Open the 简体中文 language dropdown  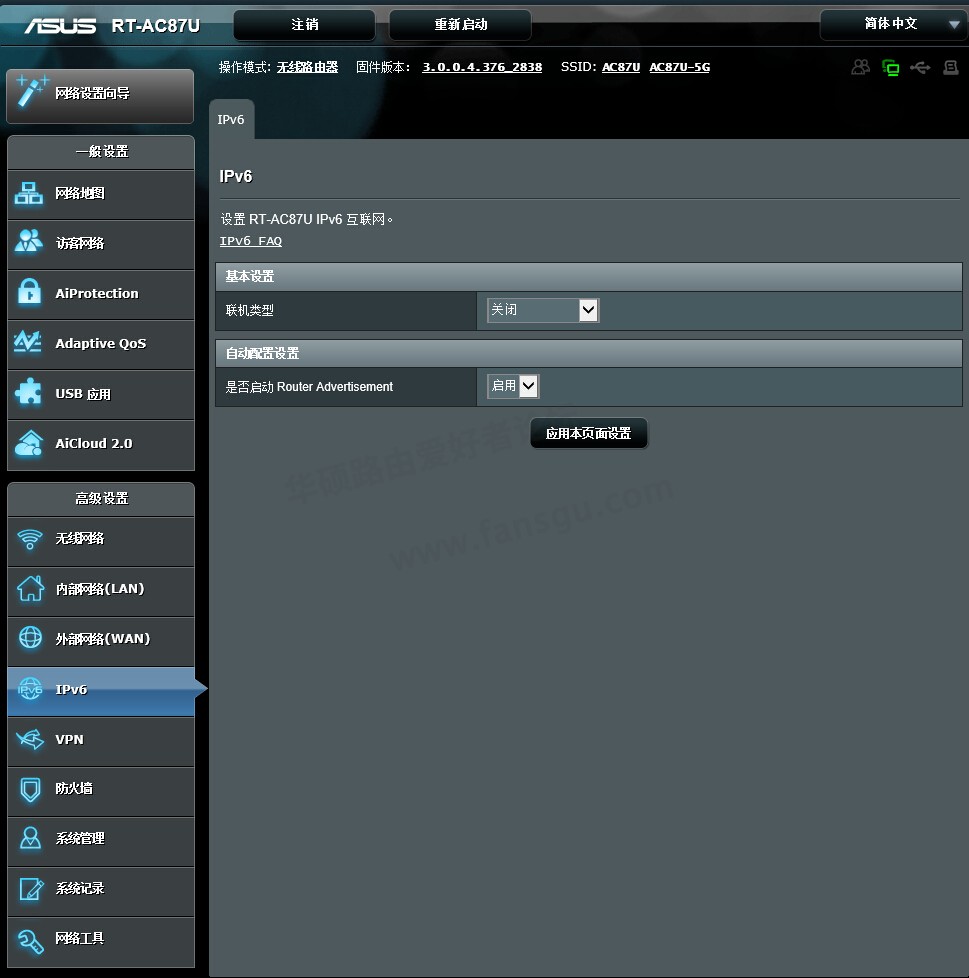click(x=894, y=24)
